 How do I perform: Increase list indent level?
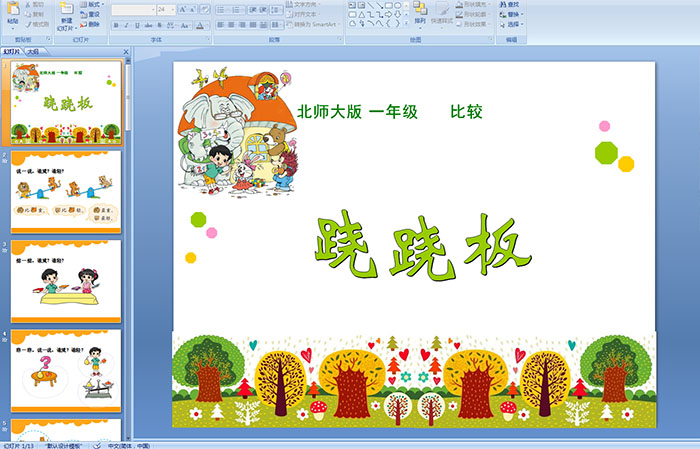(x=263, y=9)
